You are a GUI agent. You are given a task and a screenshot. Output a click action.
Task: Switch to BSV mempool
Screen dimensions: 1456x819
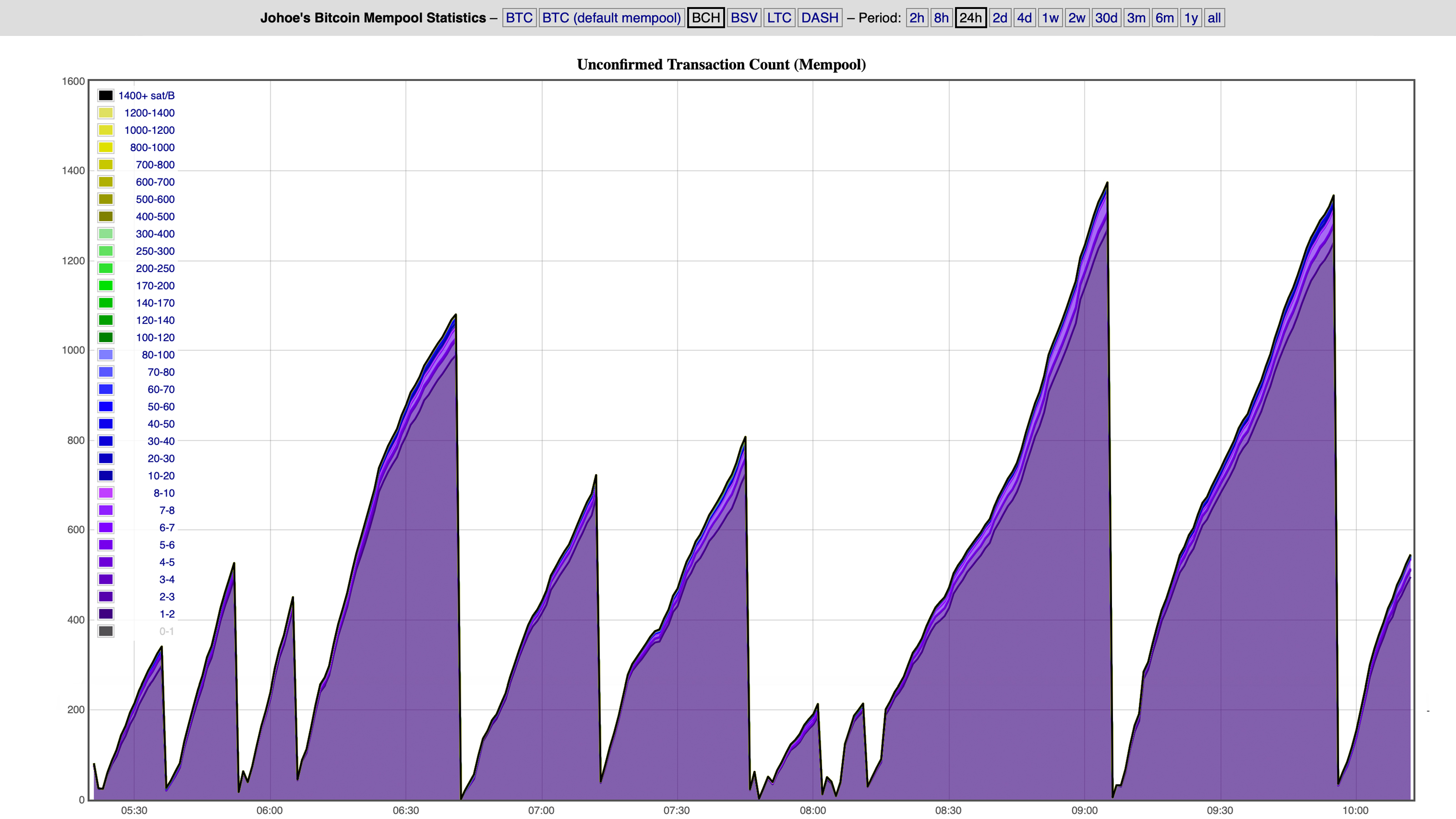[x=744, y=18]
